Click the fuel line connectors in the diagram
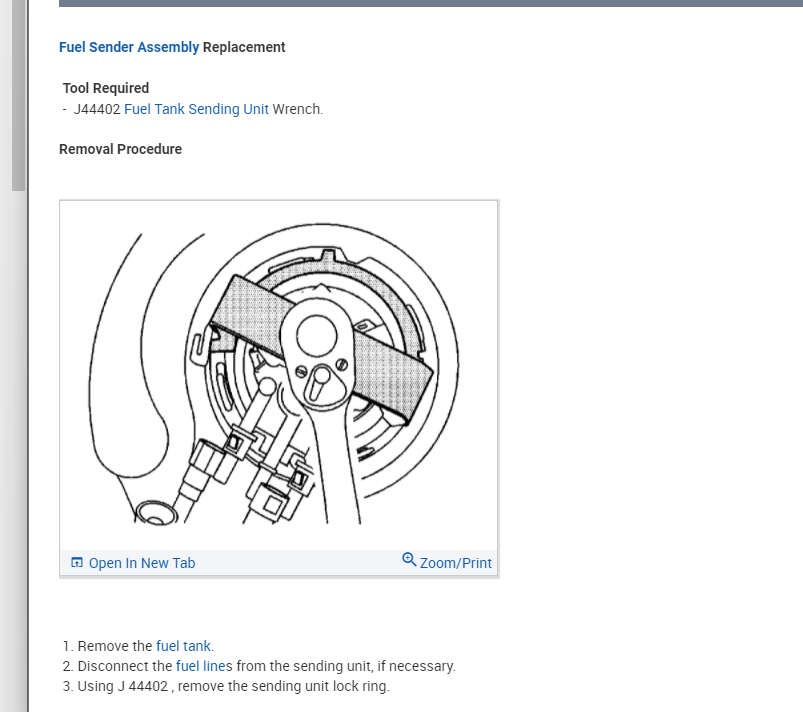Screen dimensions: 803x712 coord(251,469)
